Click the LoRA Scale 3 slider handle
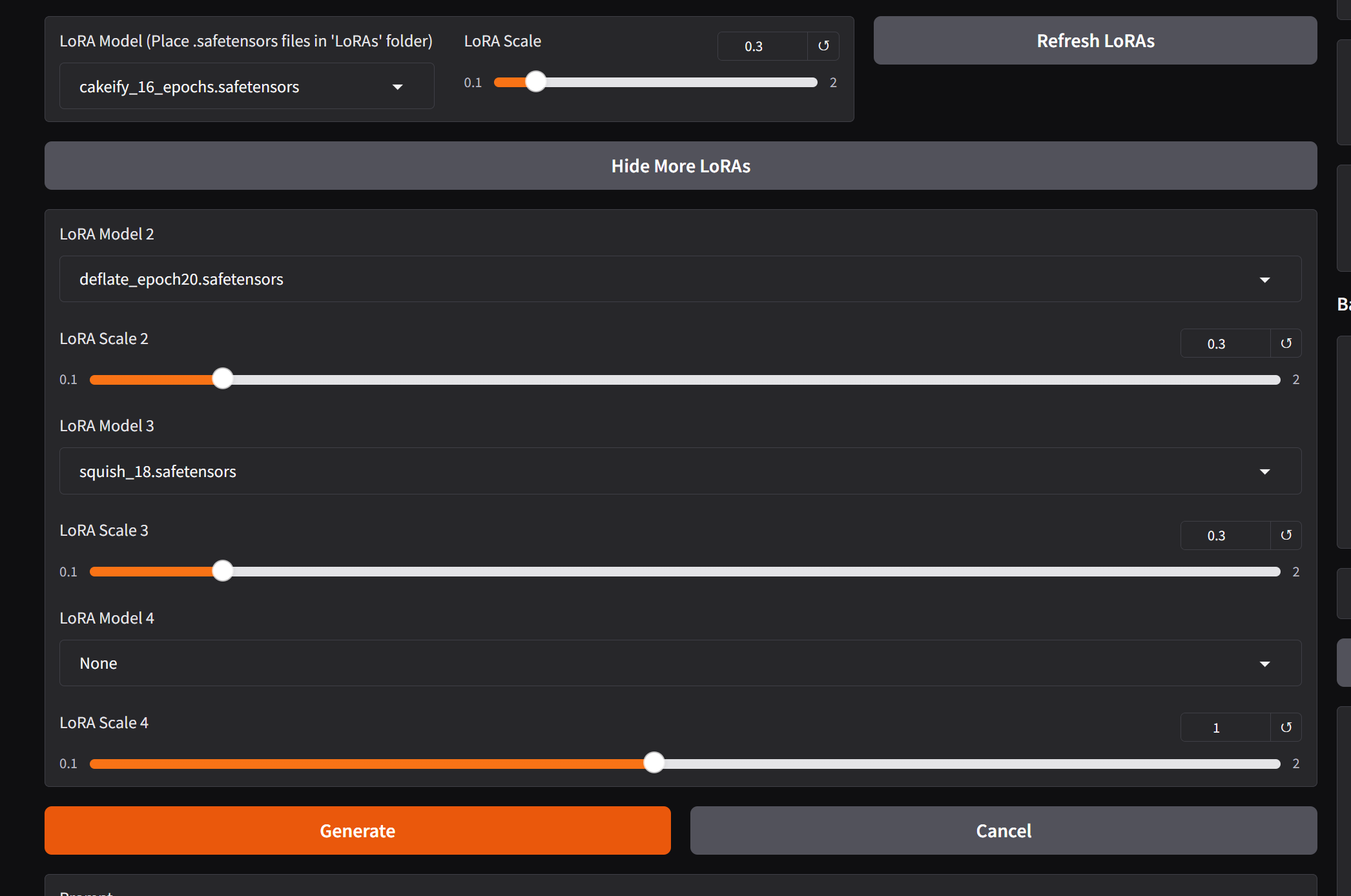1351x896 pixels. point(223,571)
